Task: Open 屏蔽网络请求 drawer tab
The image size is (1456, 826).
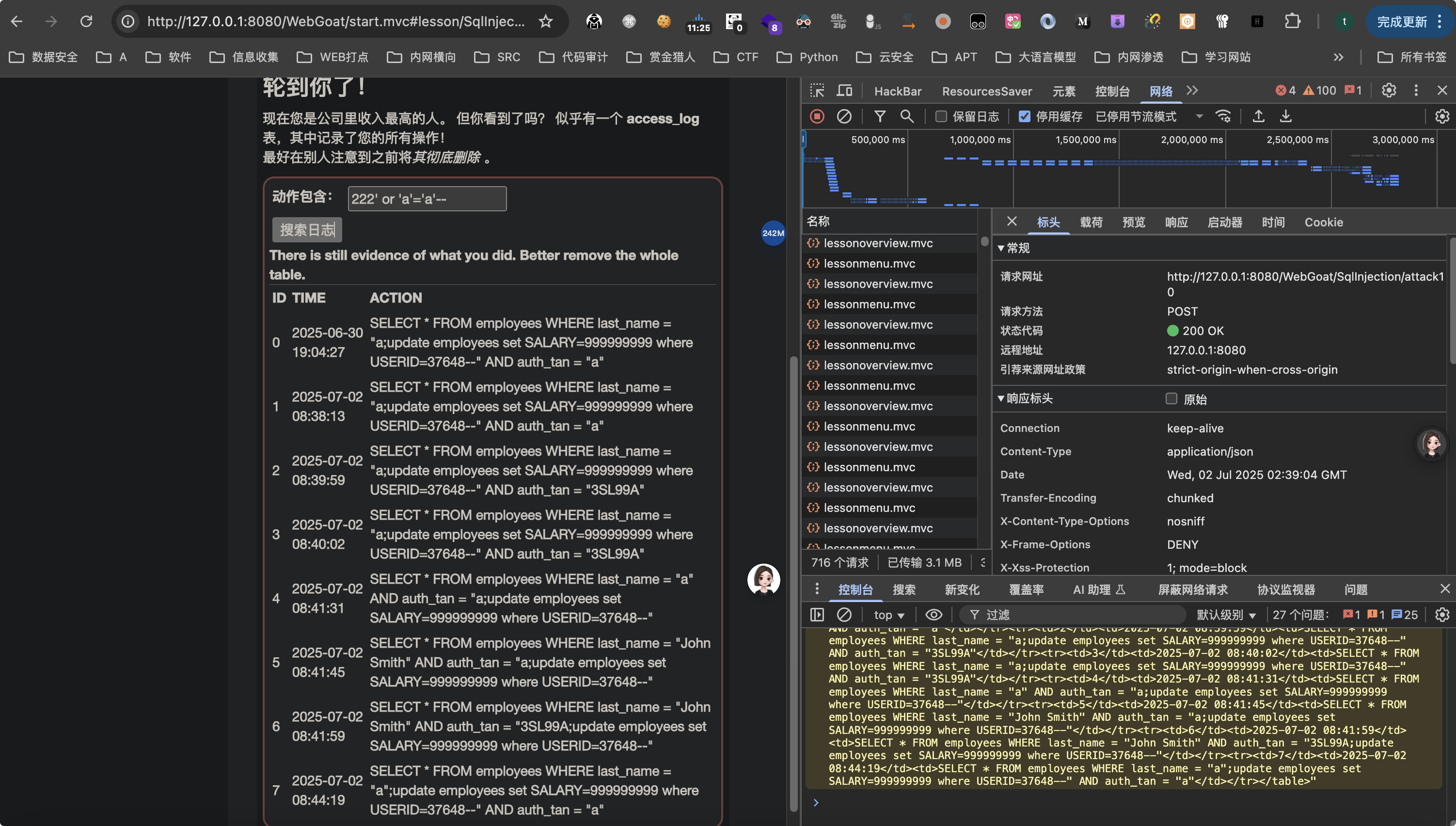Action: pos(1193,589)
